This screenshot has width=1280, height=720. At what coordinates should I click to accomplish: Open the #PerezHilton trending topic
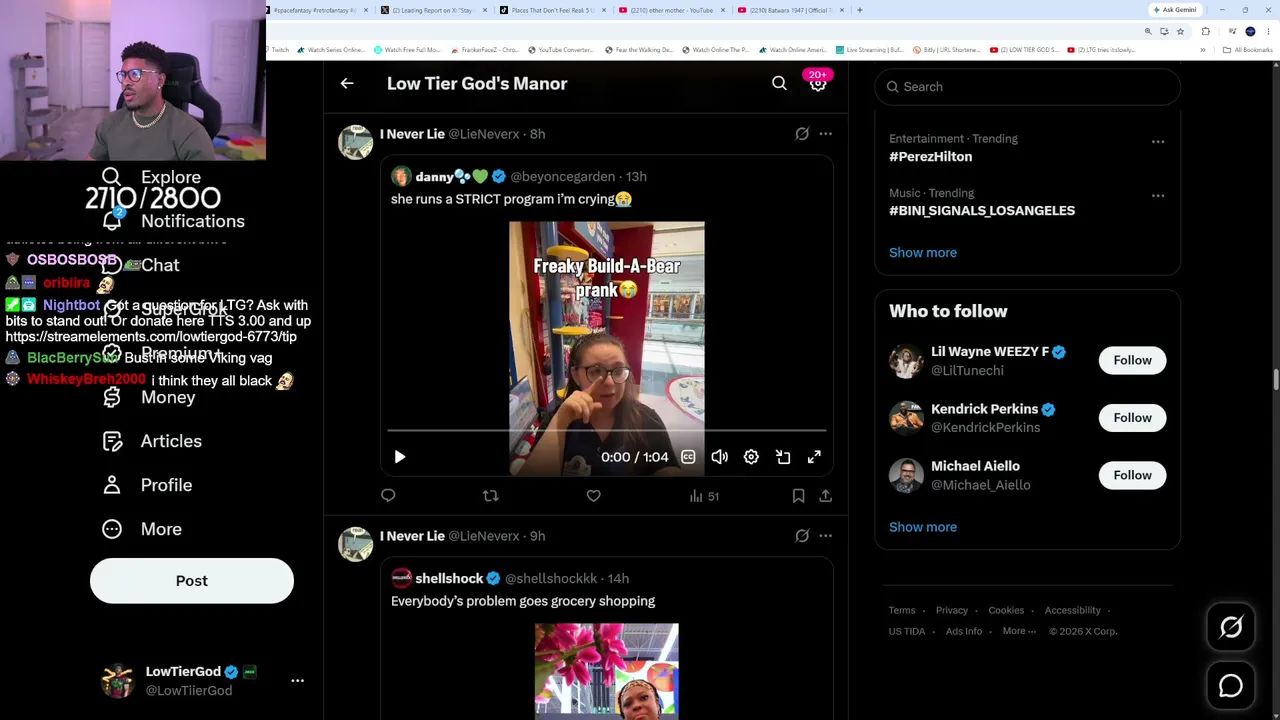point(930,157)
